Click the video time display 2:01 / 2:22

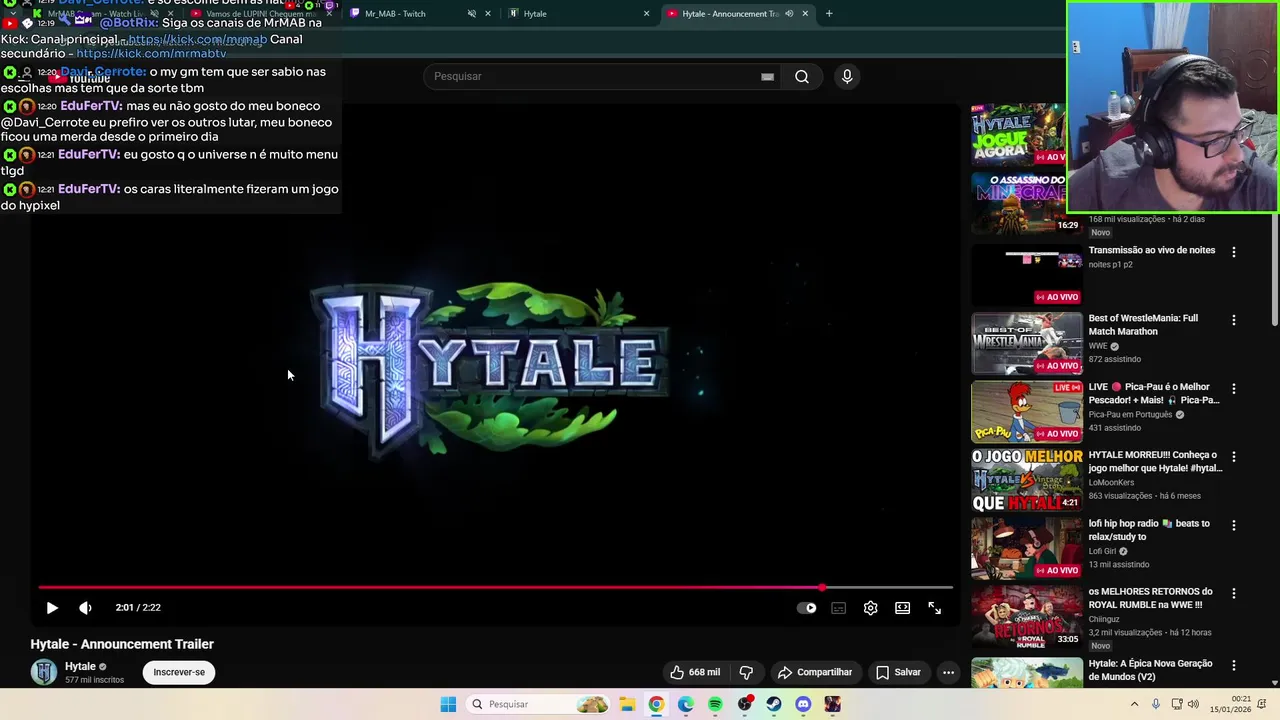[x=138, y=608]
